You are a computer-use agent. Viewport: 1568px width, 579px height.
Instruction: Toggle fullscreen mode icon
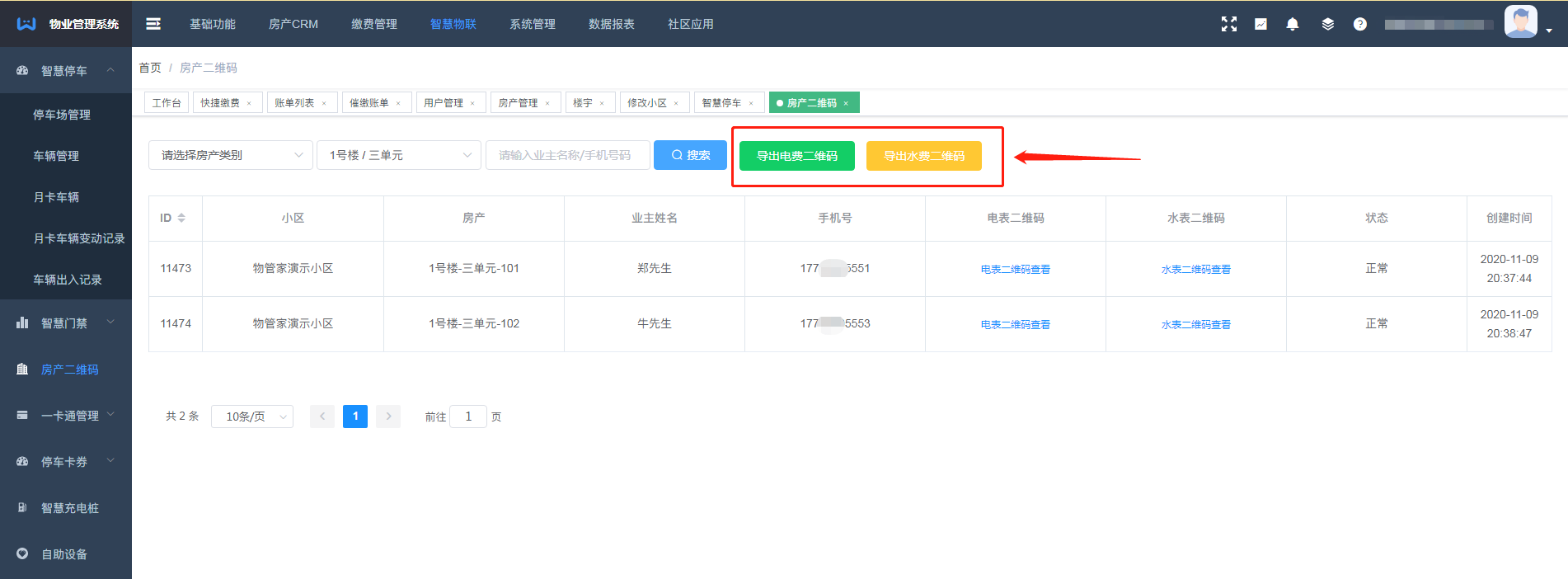click(x=1228, y=24)
